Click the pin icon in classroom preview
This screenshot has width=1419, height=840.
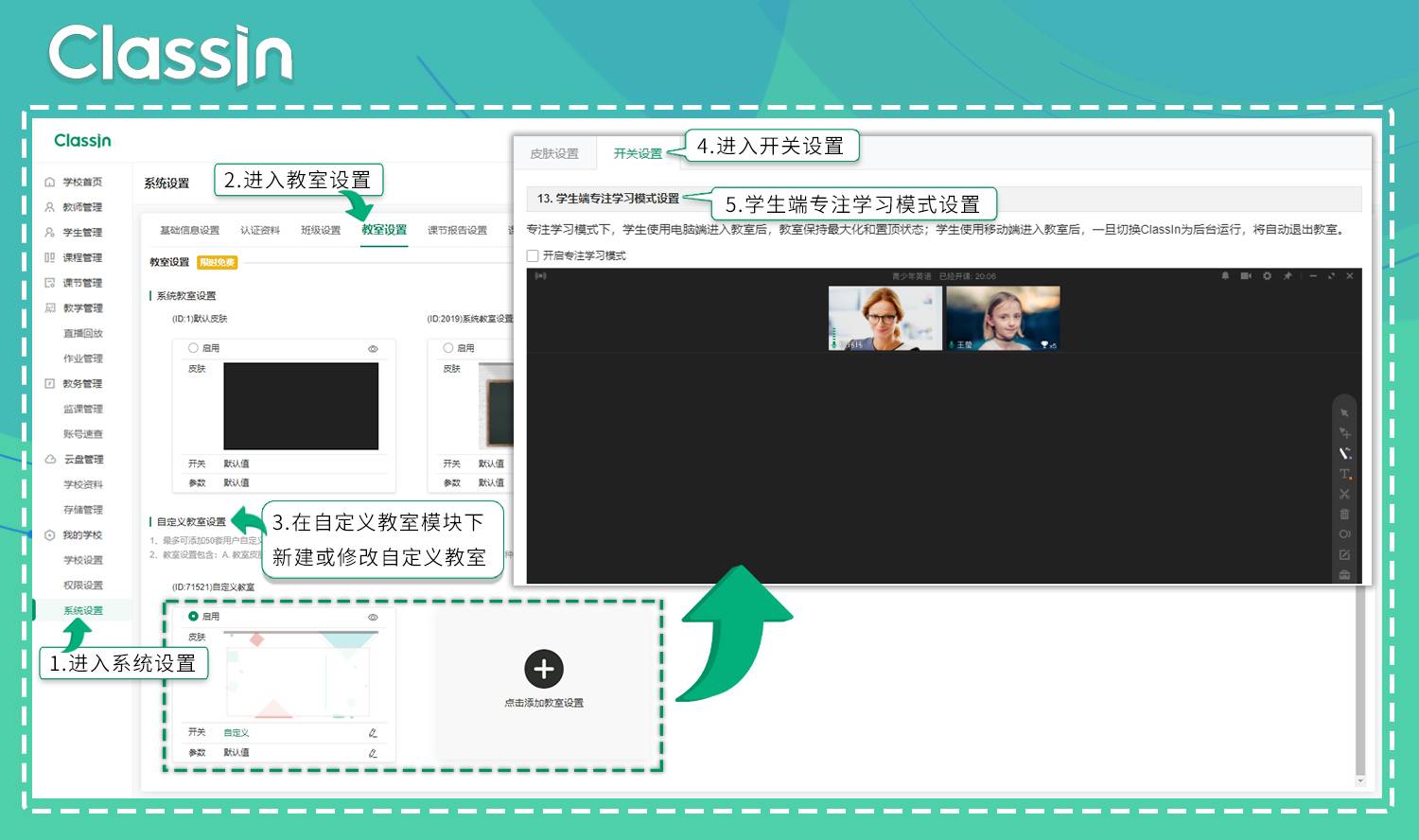click(1288, 276)
